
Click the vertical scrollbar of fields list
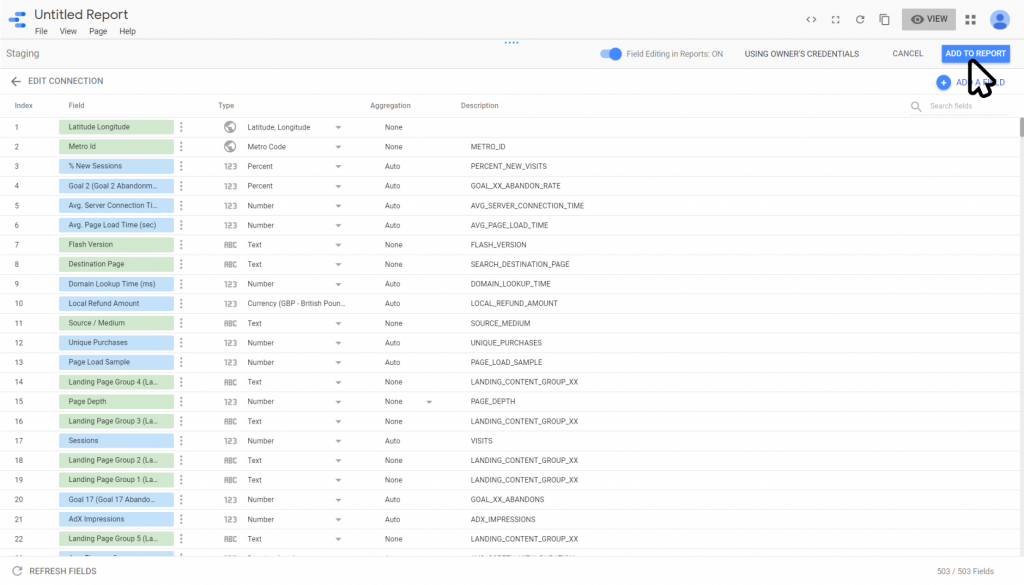(1020, 128)
